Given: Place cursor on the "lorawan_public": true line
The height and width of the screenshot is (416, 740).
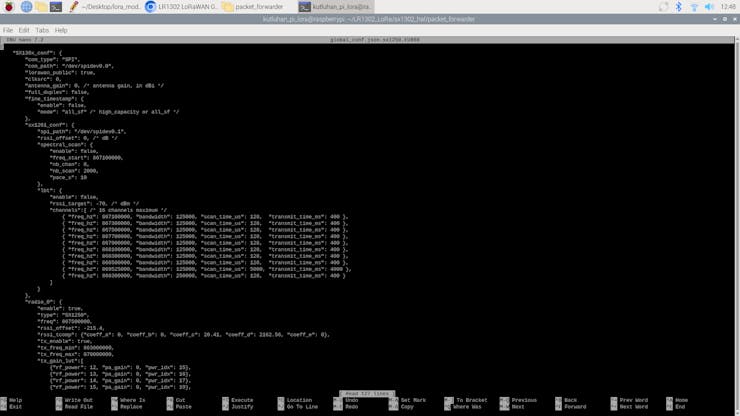Looking at the screenshot, I should (x=60, y=73).
